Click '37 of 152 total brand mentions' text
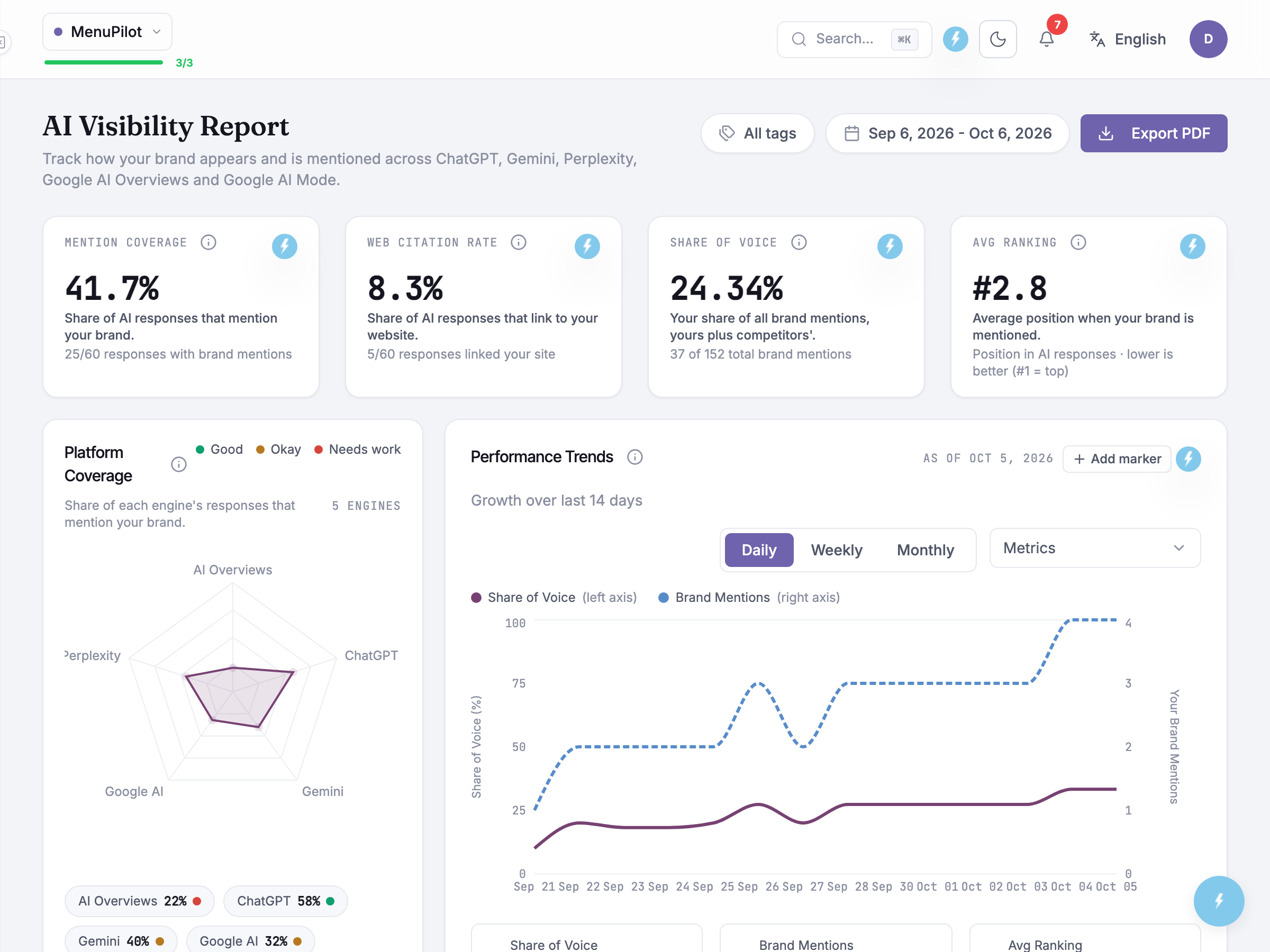Viewport: 1270px width, 952px height. point(760,354)
